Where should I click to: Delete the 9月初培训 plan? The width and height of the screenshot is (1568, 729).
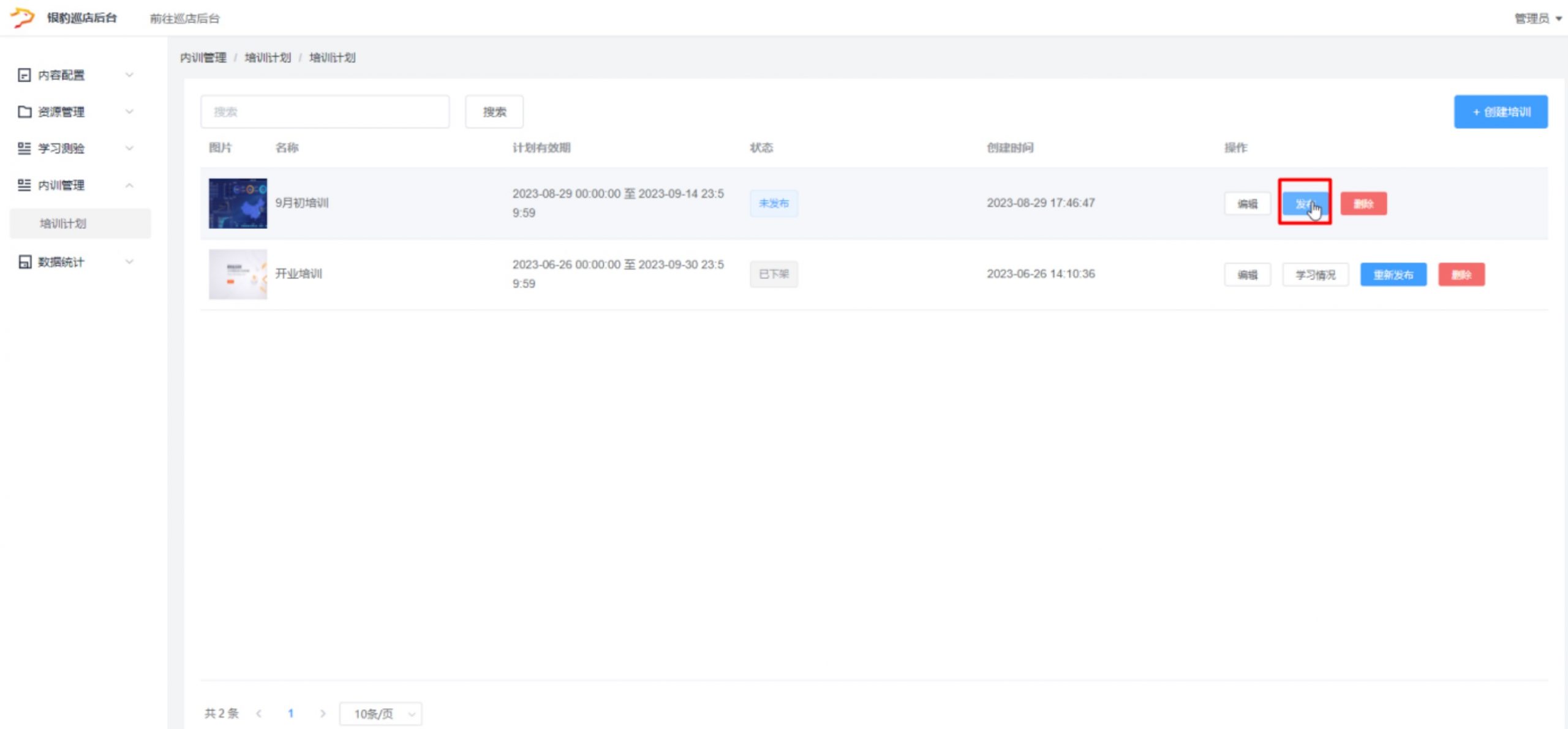click(x=1363, y=204)
